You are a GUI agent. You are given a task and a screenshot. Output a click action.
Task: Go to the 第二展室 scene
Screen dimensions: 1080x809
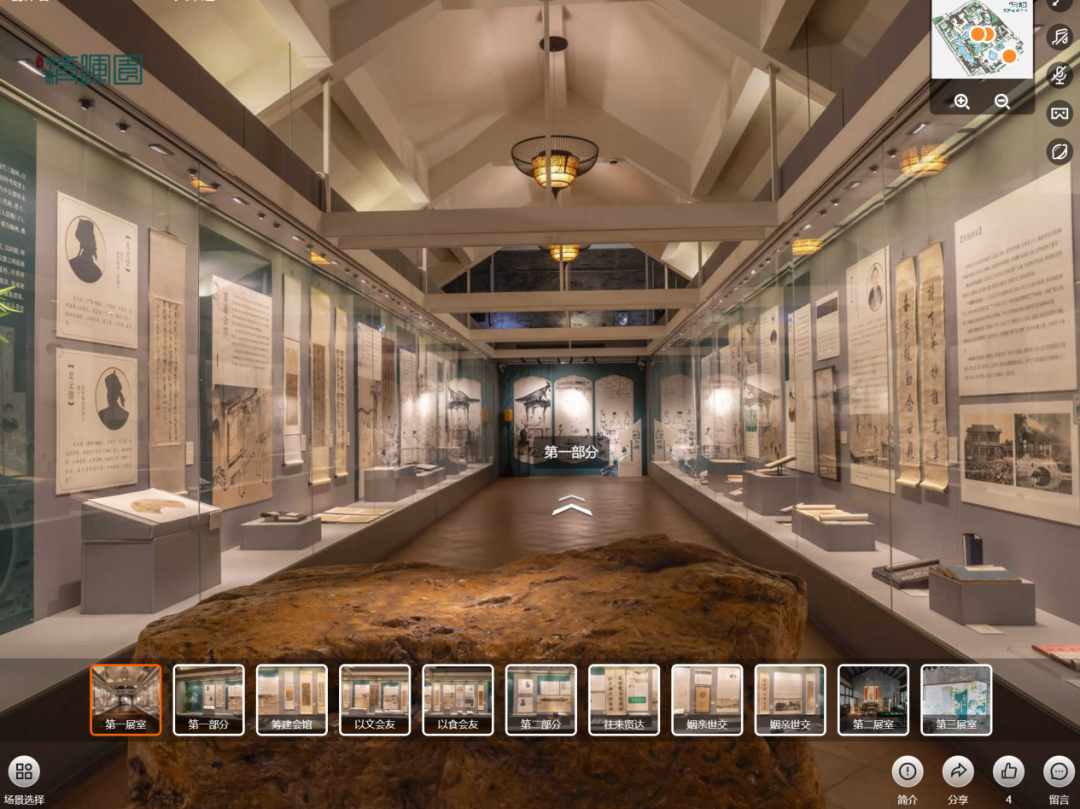coord(873,699)
